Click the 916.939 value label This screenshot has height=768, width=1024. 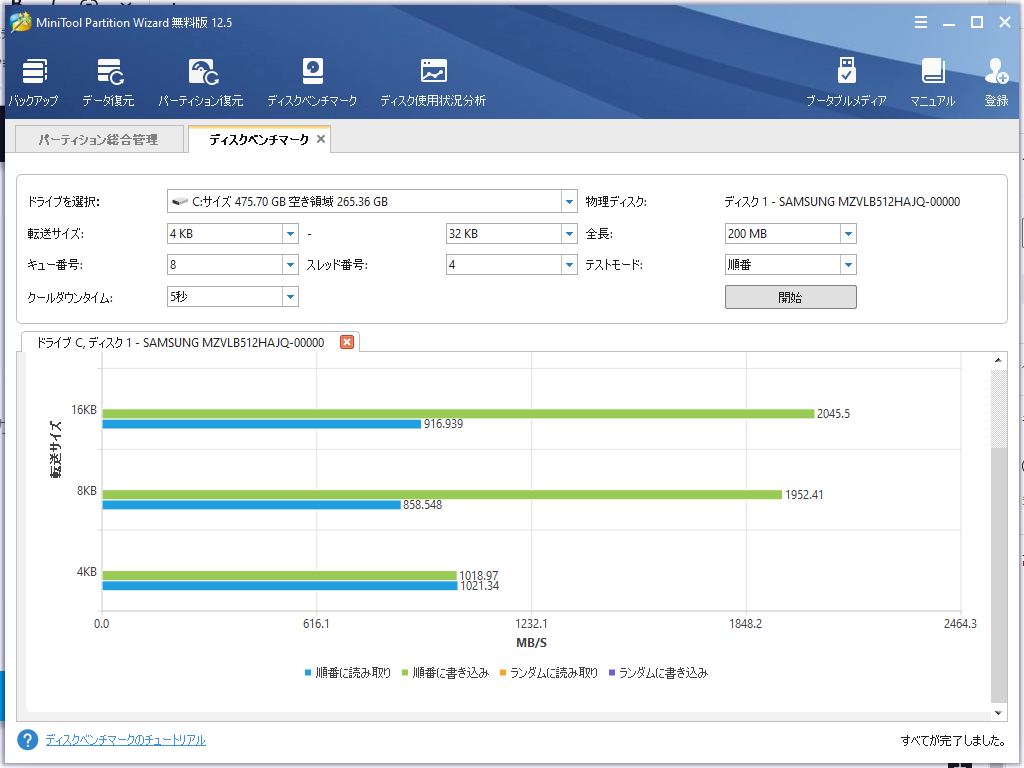443,424
